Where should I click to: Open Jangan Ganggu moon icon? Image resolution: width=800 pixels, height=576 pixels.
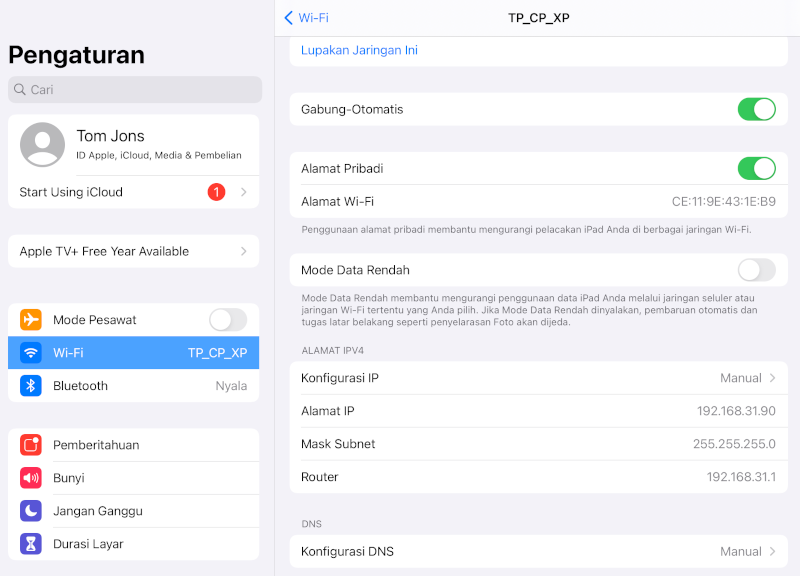click(31, 511)
